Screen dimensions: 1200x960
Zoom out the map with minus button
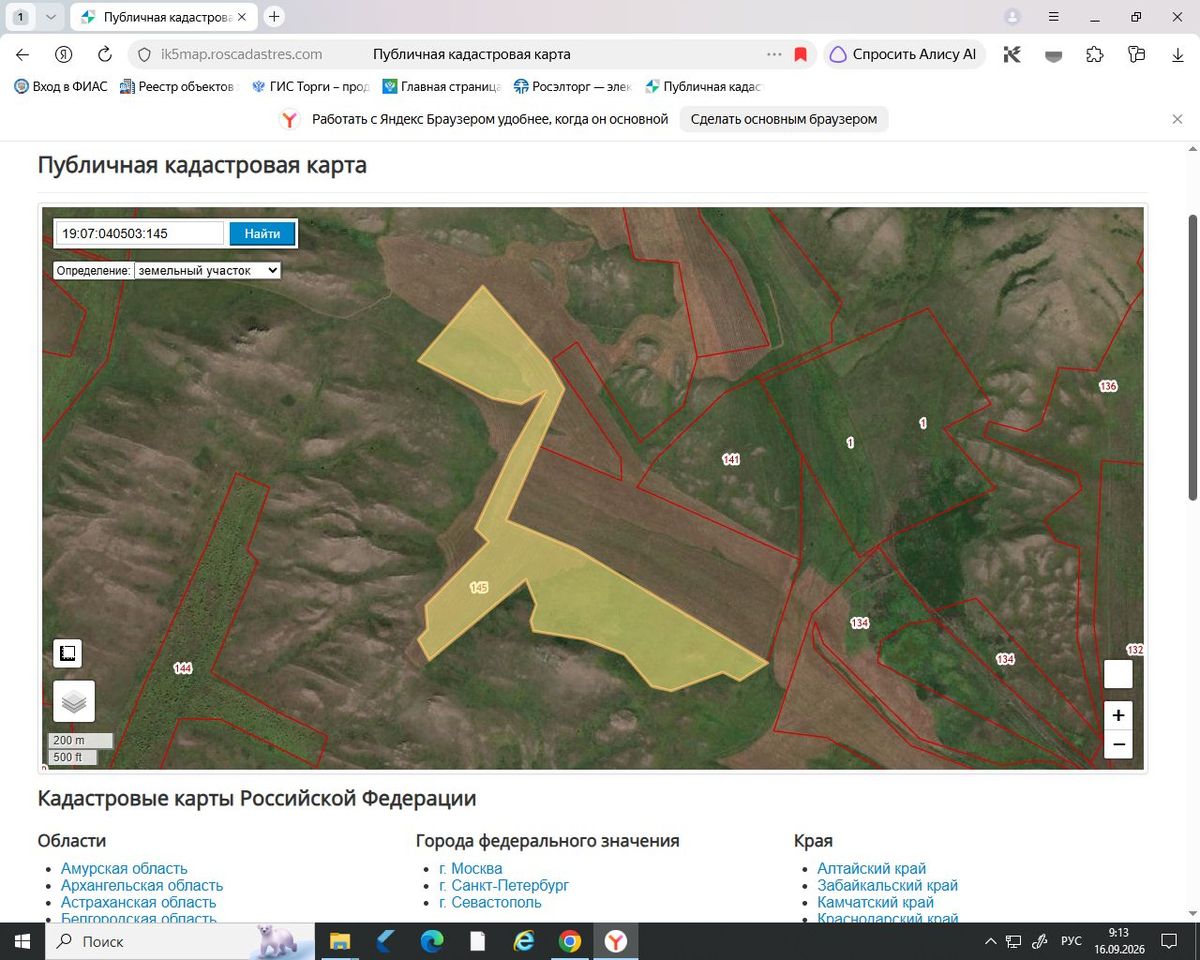1118,744
